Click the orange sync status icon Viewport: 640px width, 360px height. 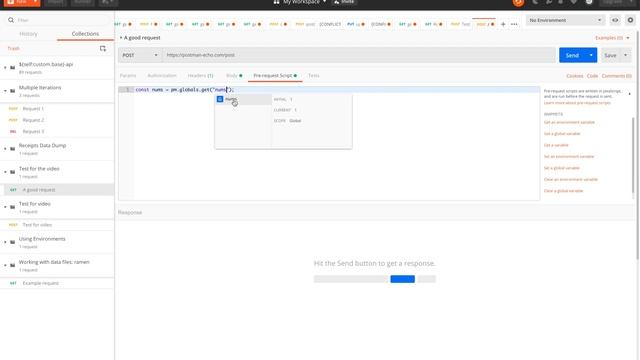tap(518, 2)
